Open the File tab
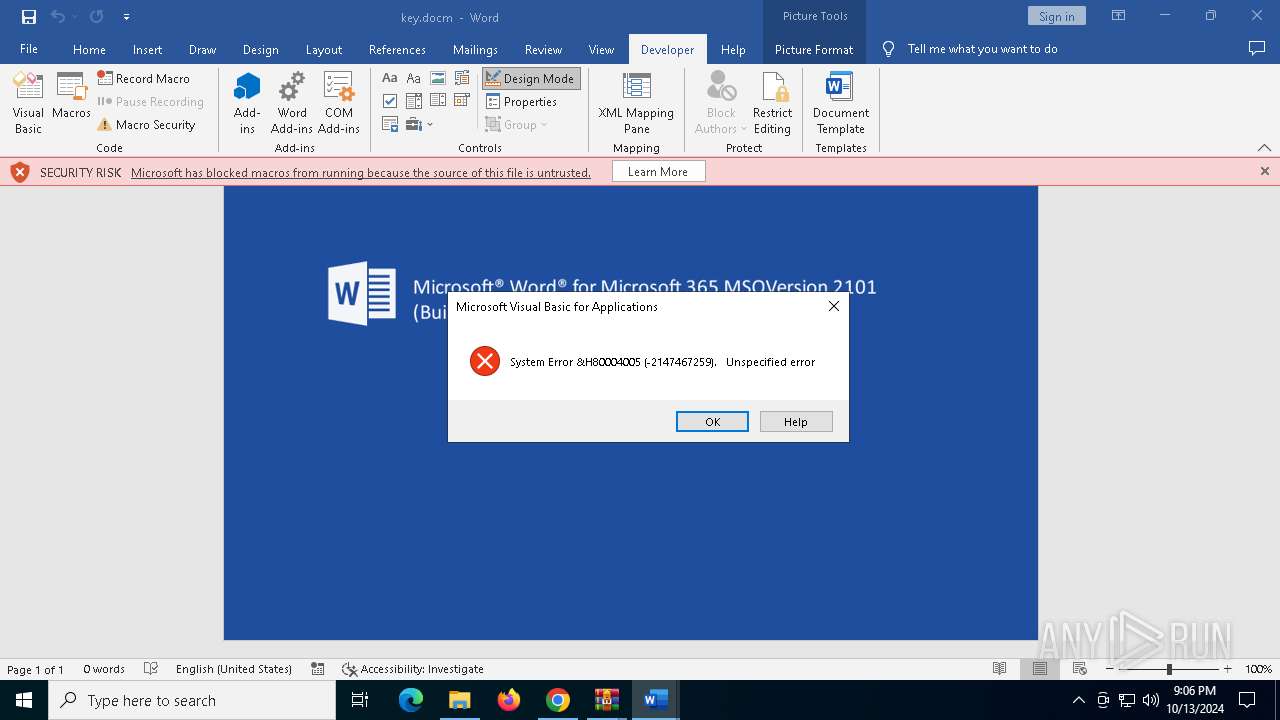 pos(29,49)
